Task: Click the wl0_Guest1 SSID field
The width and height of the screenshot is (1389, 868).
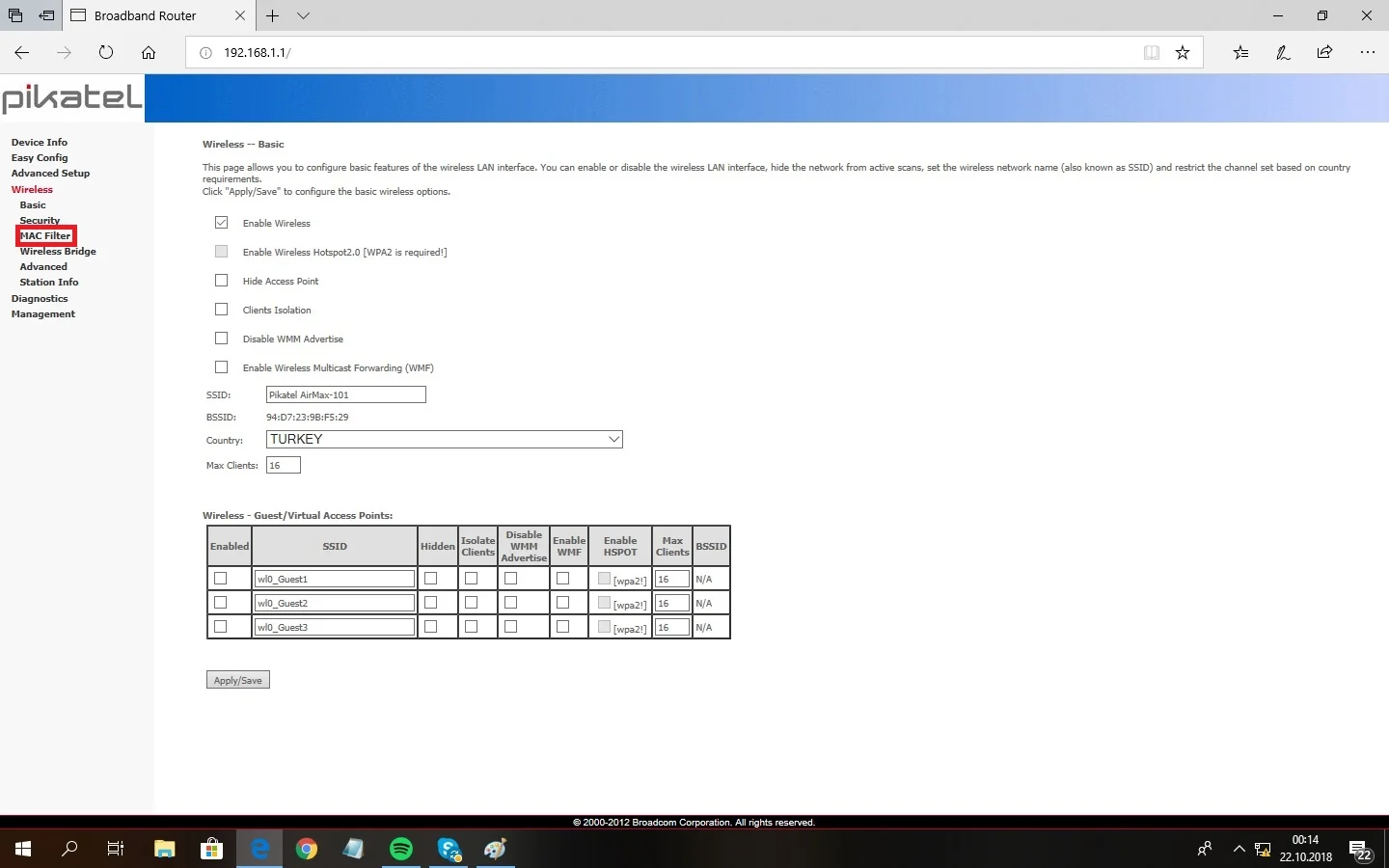Action: [x=335, y=579]
